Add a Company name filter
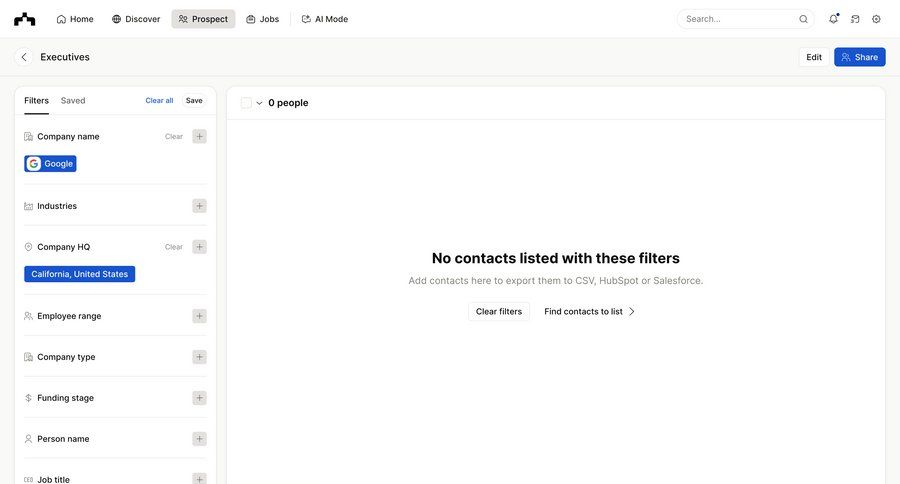This screenshot has width=900, height=484. 199,137
